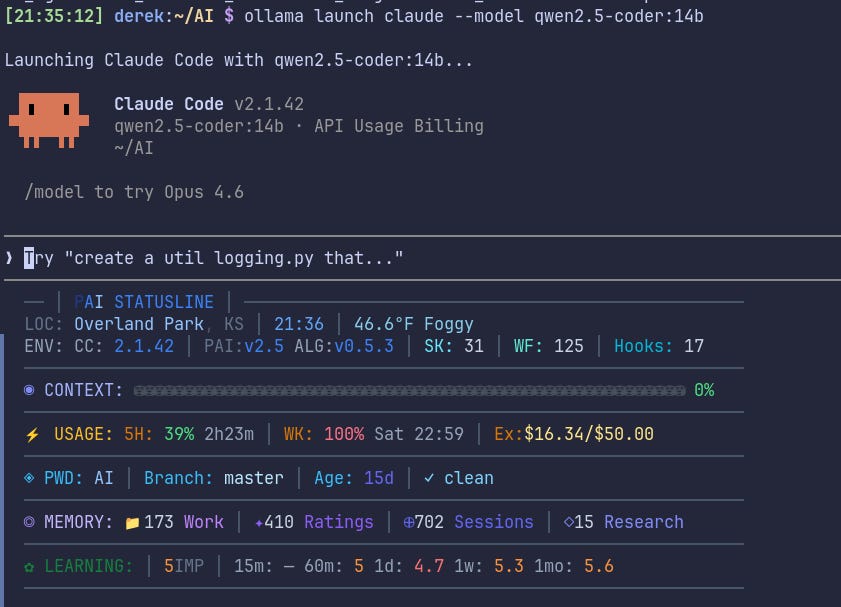Click the USAGE lightning bolt icon
The image size is (841, 607).
(32, 434)
